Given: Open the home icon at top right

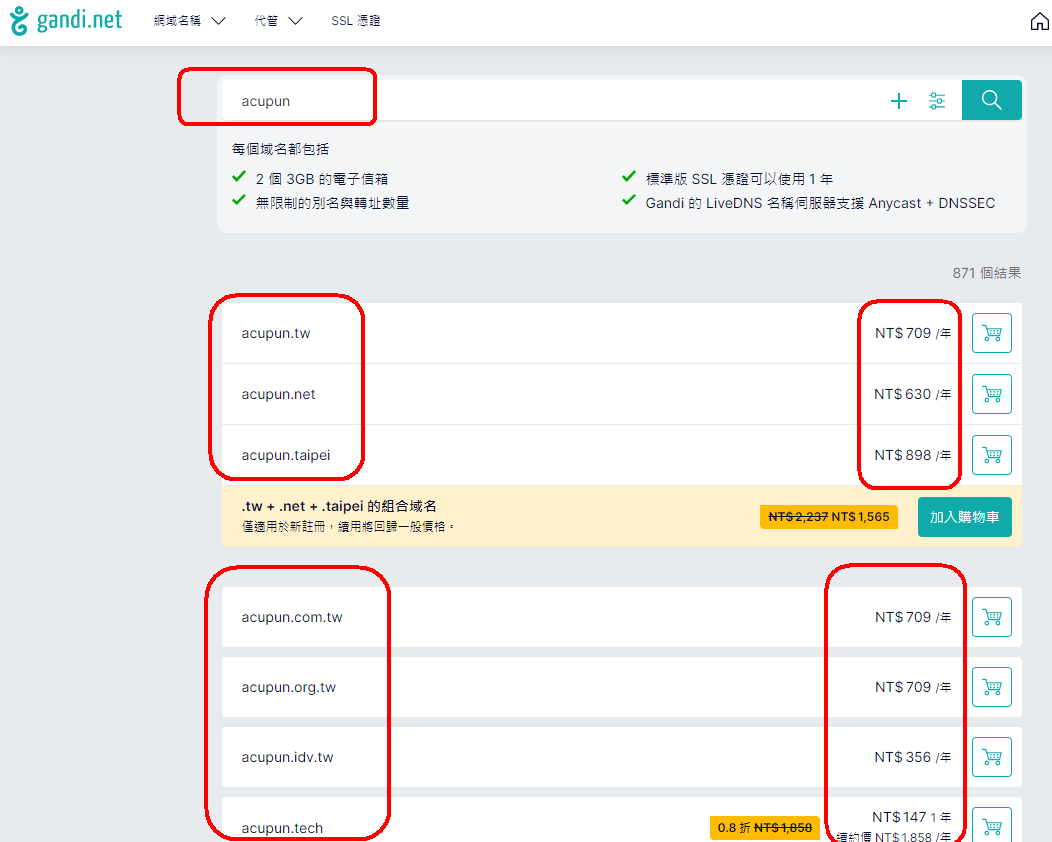Looking at the screenshot, I should pyautogui.click(x=1039, y=21).
